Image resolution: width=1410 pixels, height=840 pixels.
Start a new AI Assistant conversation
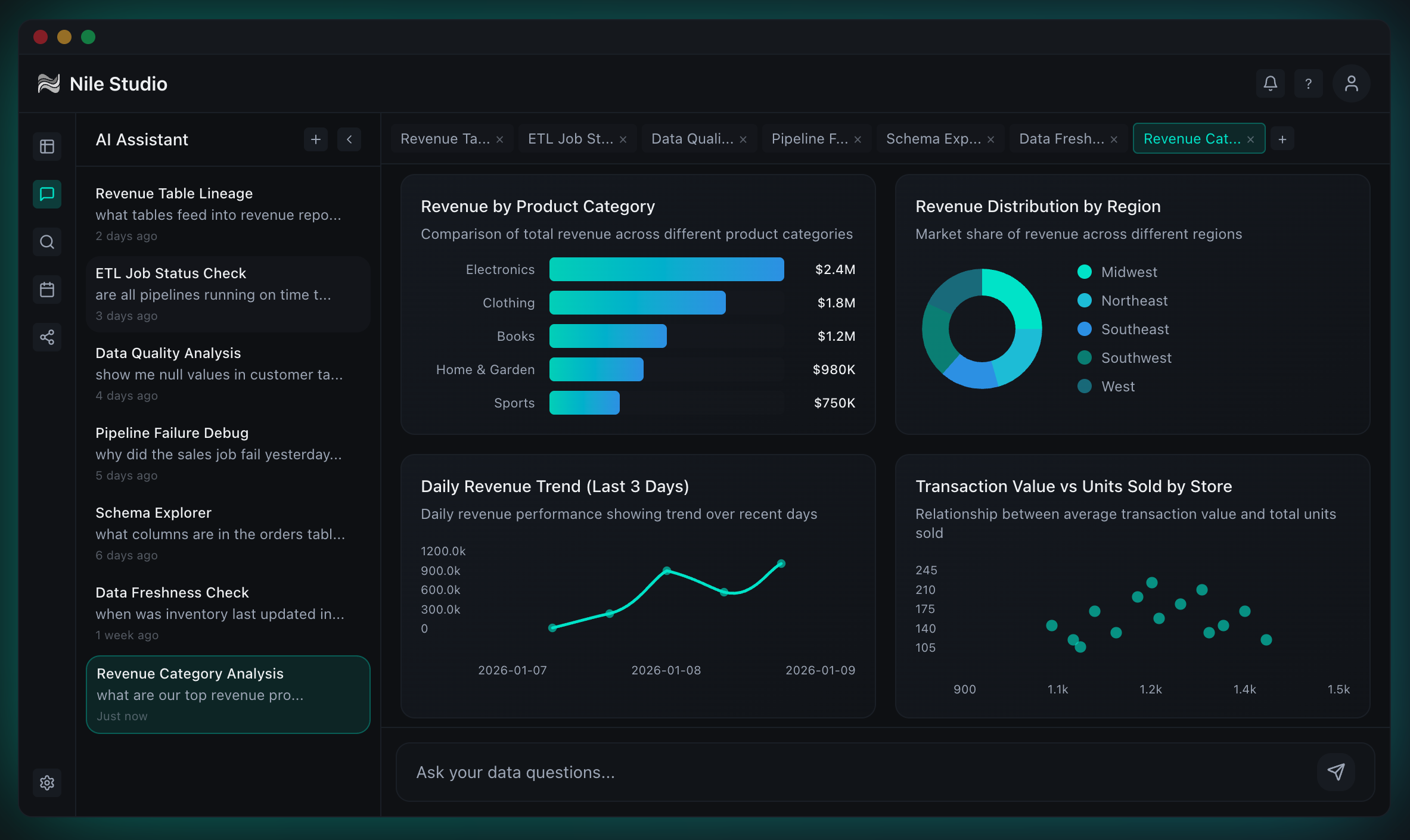tap(315, 139)
